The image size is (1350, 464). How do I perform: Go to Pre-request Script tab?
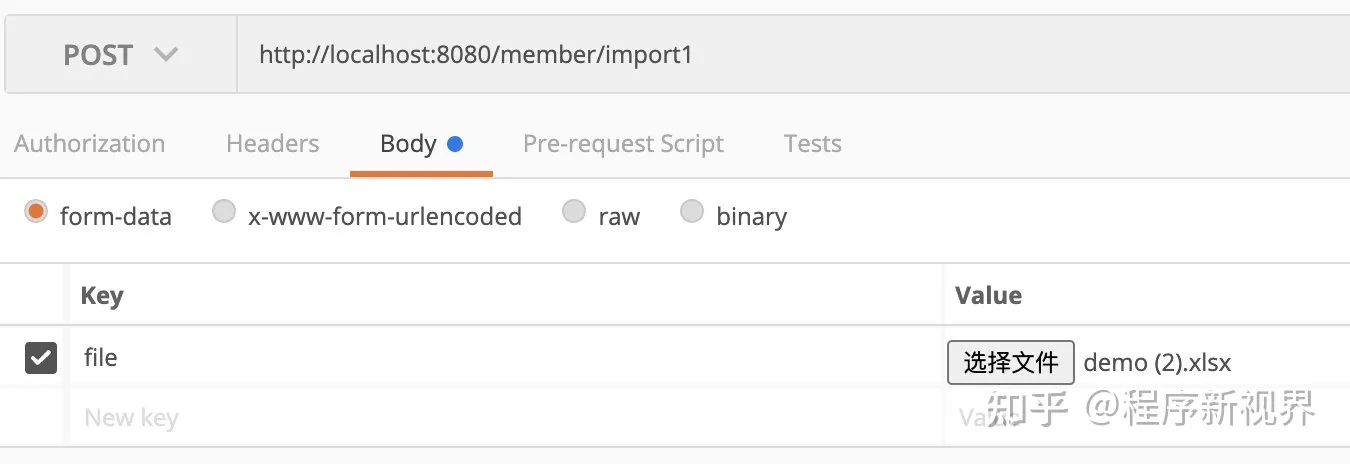pos(623,144)
